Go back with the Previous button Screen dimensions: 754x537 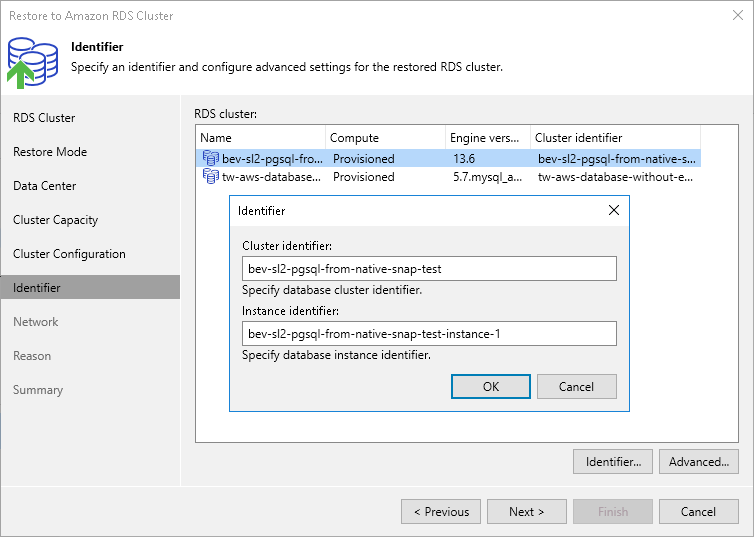point(441,512)
